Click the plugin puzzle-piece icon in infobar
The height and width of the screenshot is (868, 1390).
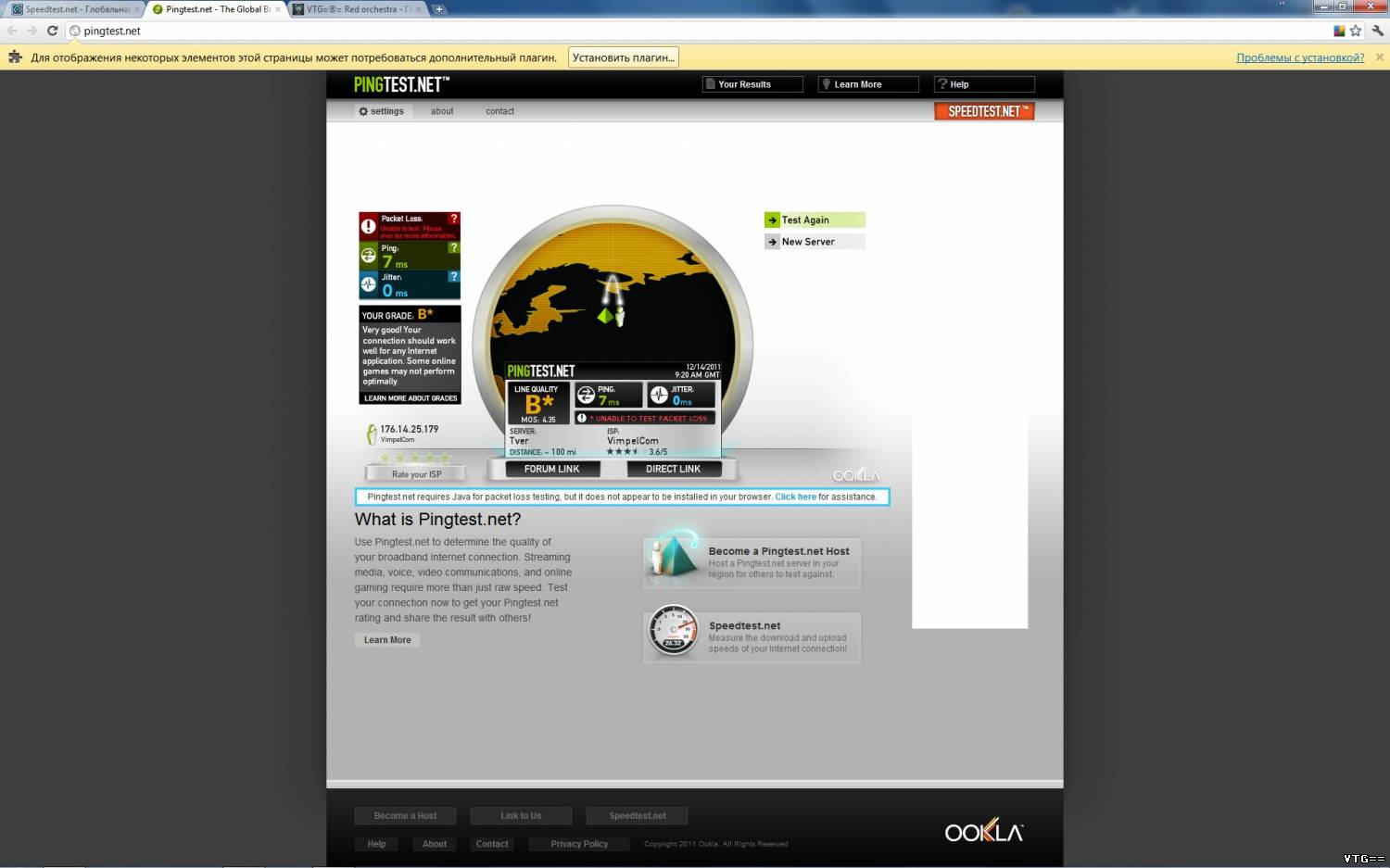(15, 57)
